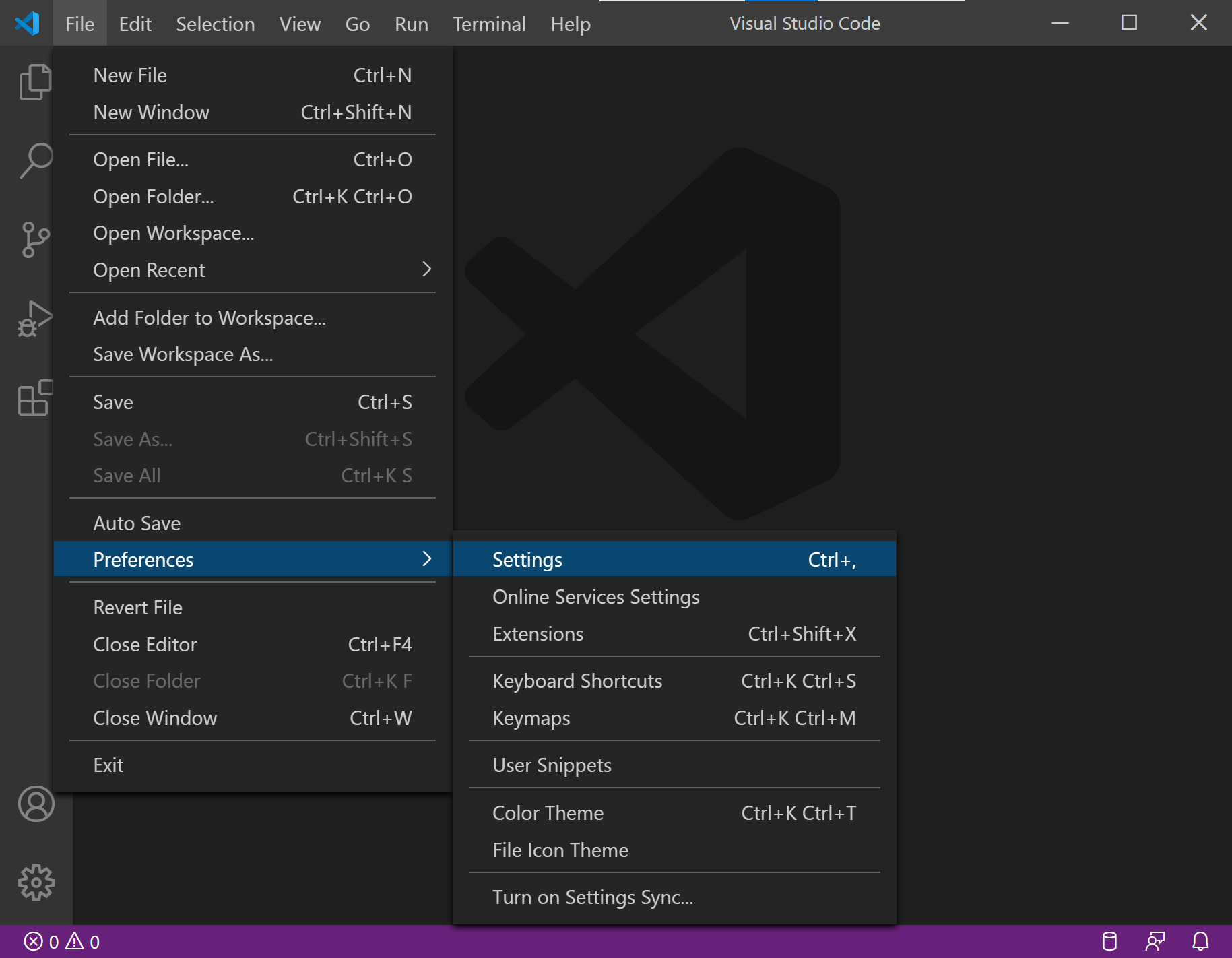Open the Explorer view in activity bar
Viewport: 1232px width, 958px height.
[x=36, y=82]
